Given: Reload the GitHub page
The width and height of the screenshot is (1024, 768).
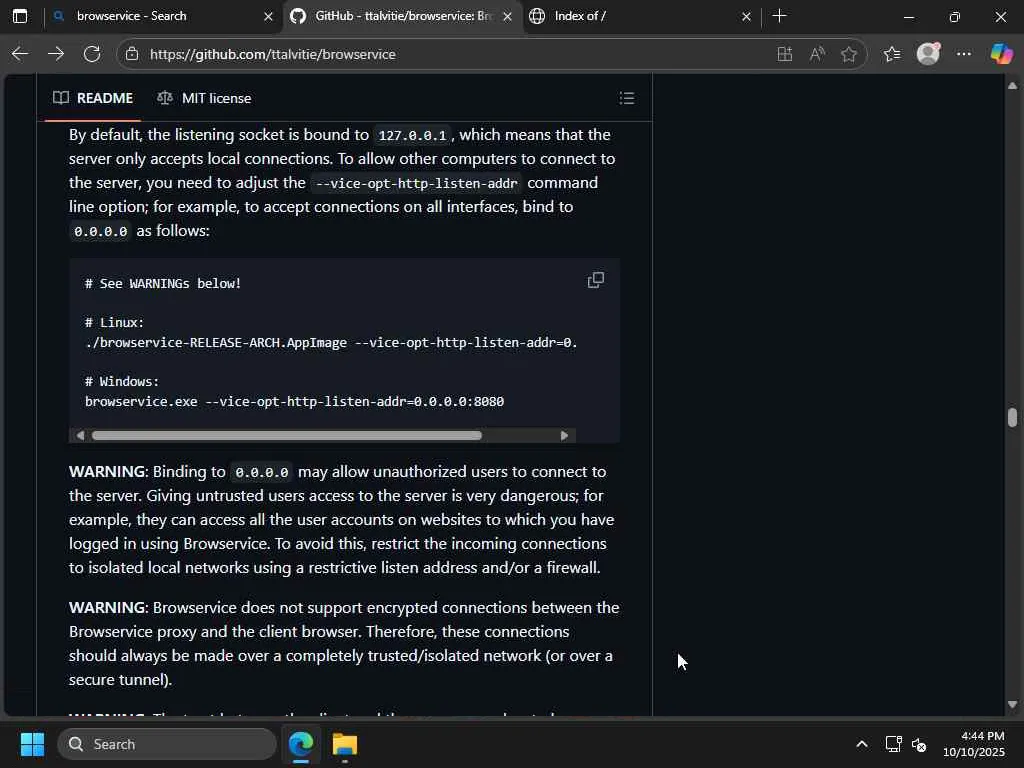Looking at the screenshot, I should click(x=92, y=54).
